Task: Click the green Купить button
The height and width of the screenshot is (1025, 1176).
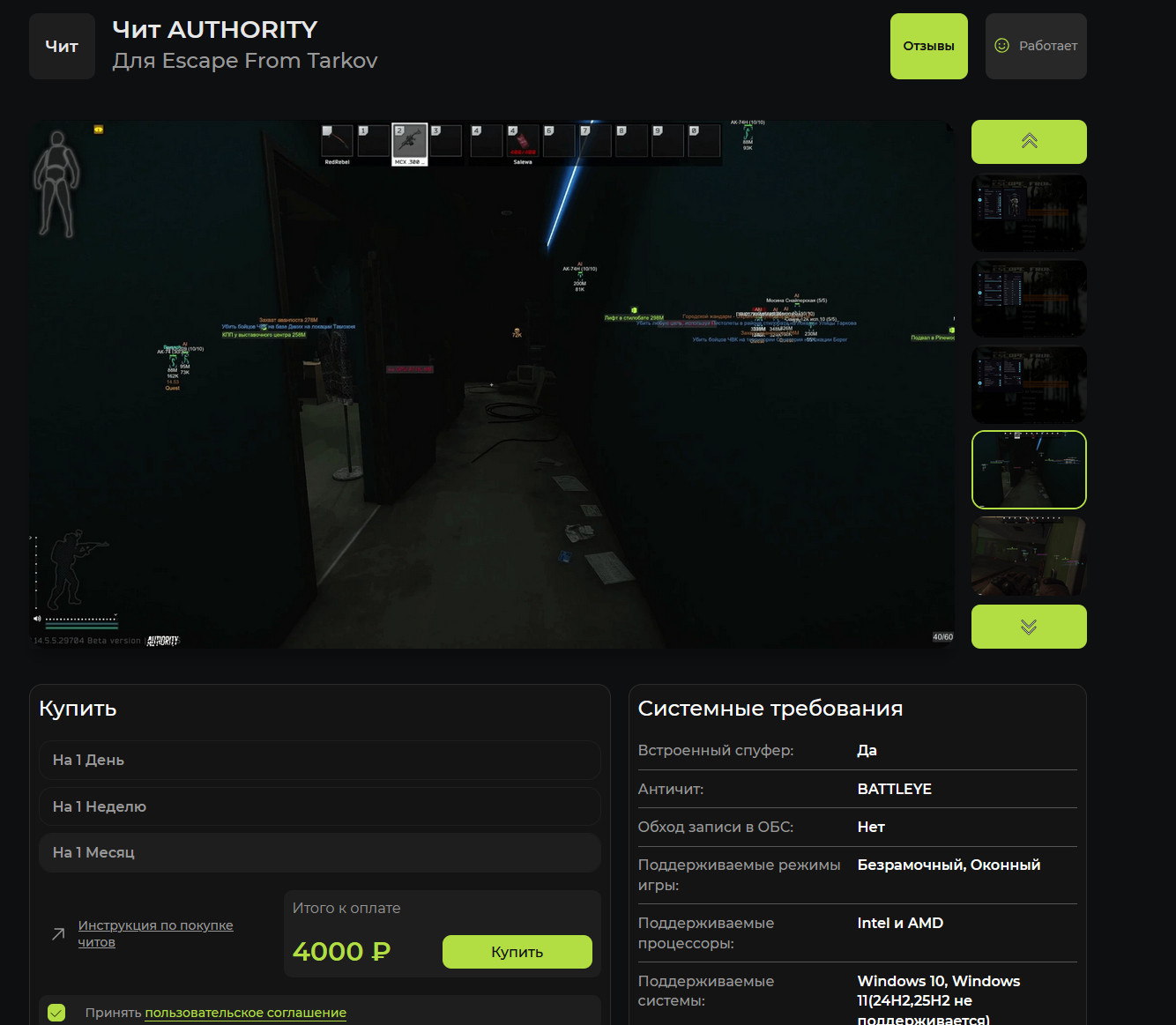Action: 517,952
